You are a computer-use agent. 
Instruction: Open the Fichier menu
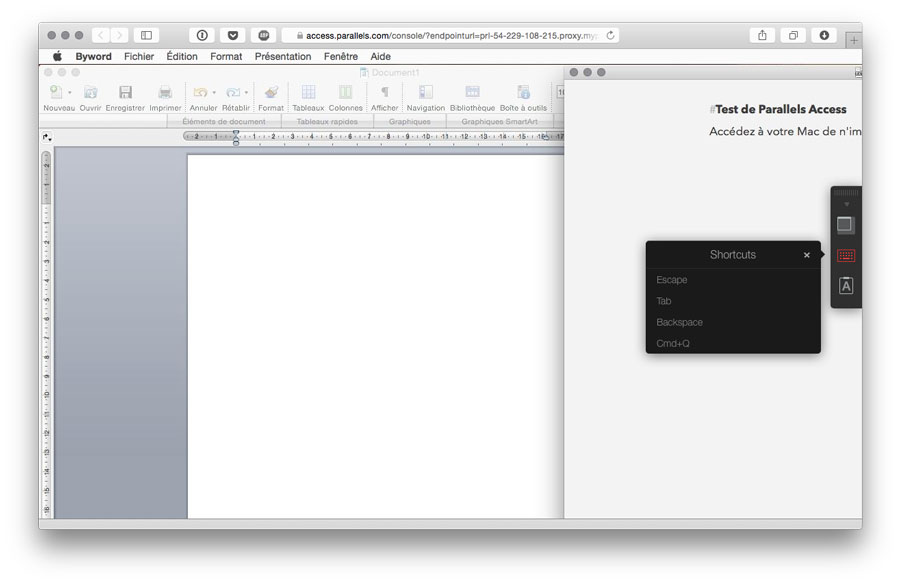tap(139, 56)
